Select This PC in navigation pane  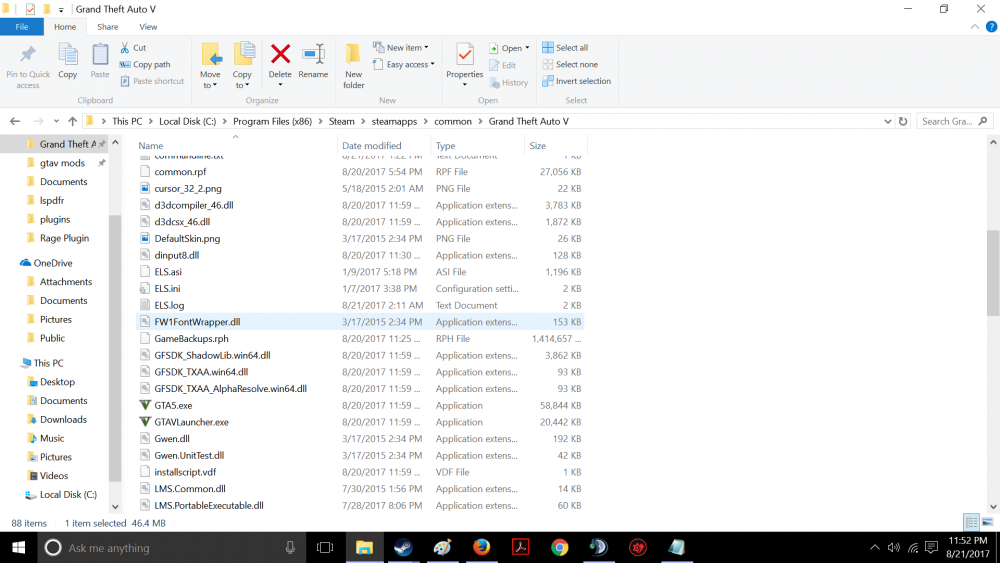coord(48,363)
